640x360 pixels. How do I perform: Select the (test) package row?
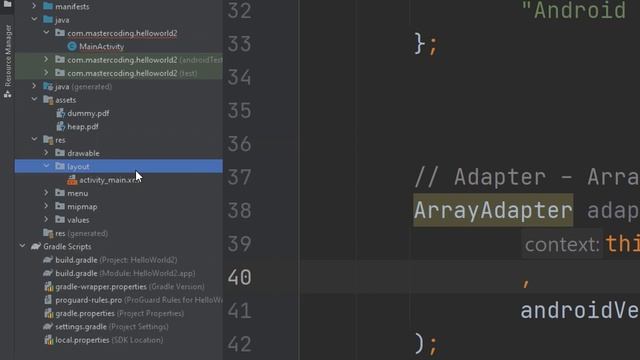point(118,73)
